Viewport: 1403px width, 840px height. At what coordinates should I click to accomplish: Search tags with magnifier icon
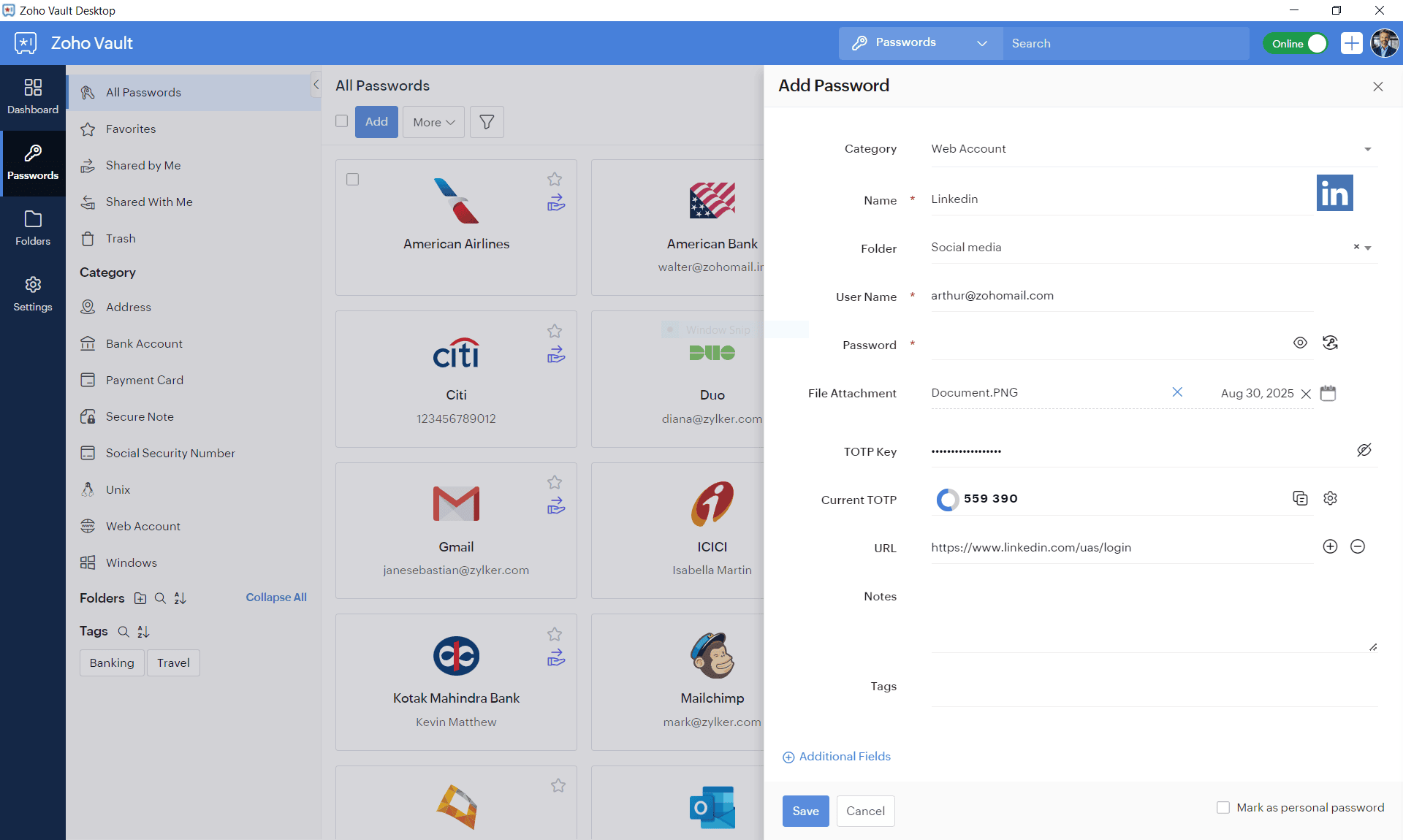(123, 631)
